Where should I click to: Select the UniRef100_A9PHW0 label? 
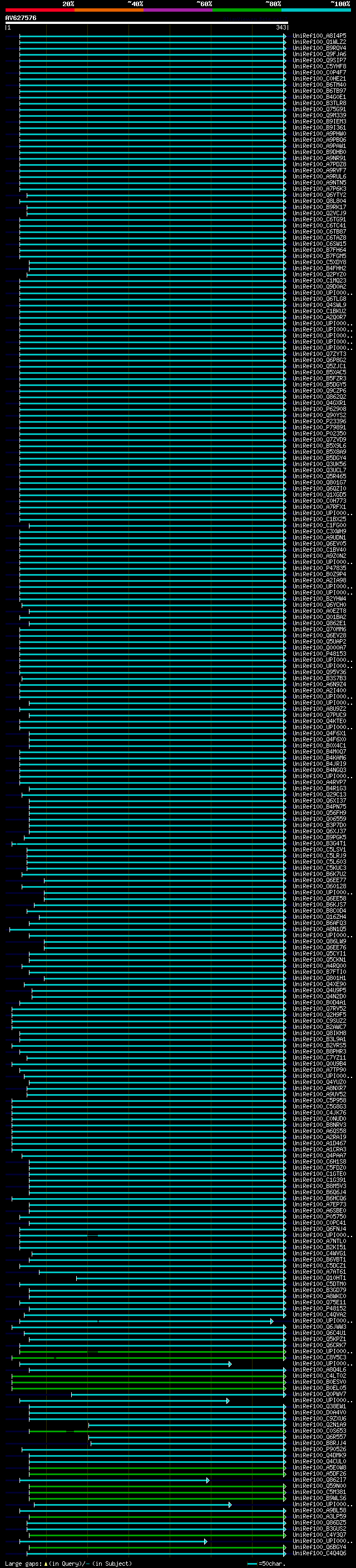click(319, 134)
